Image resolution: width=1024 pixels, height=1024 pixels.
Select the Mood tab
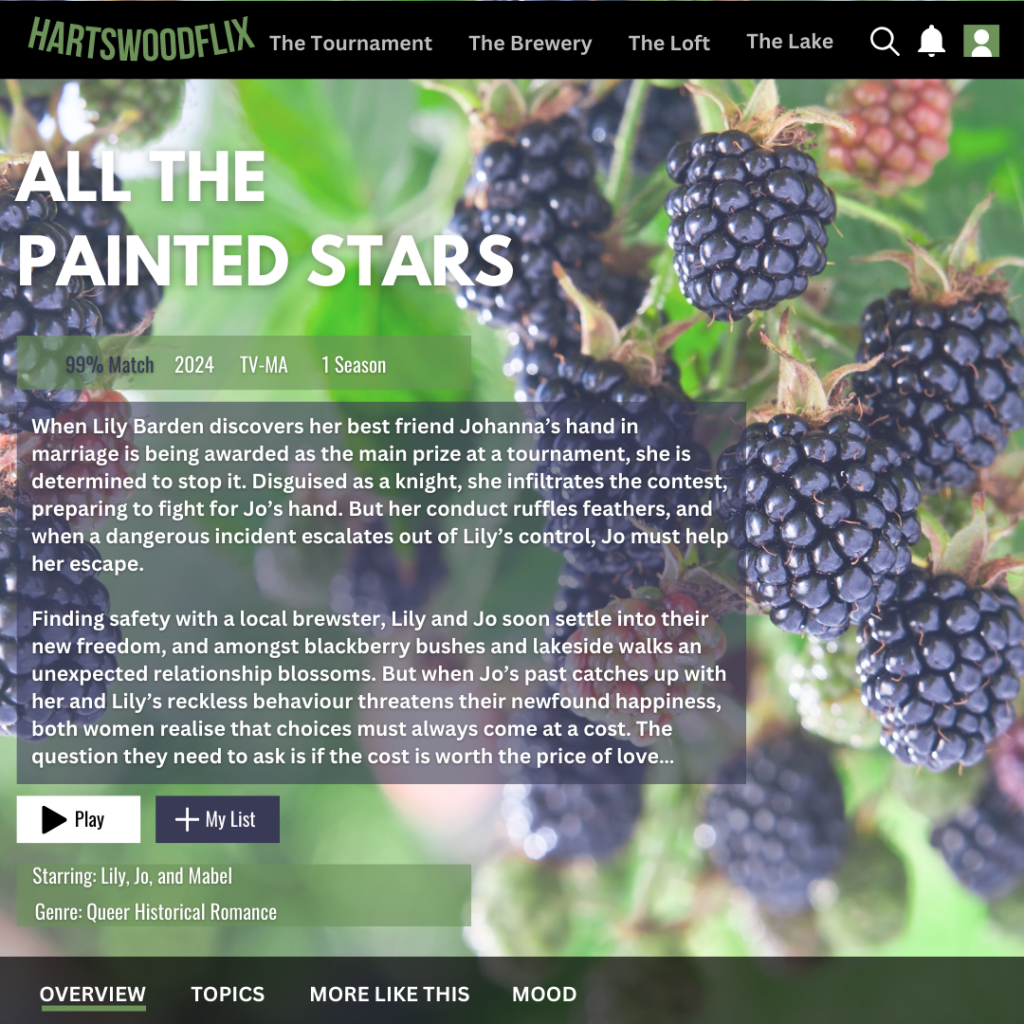click(x=544, y=995)
